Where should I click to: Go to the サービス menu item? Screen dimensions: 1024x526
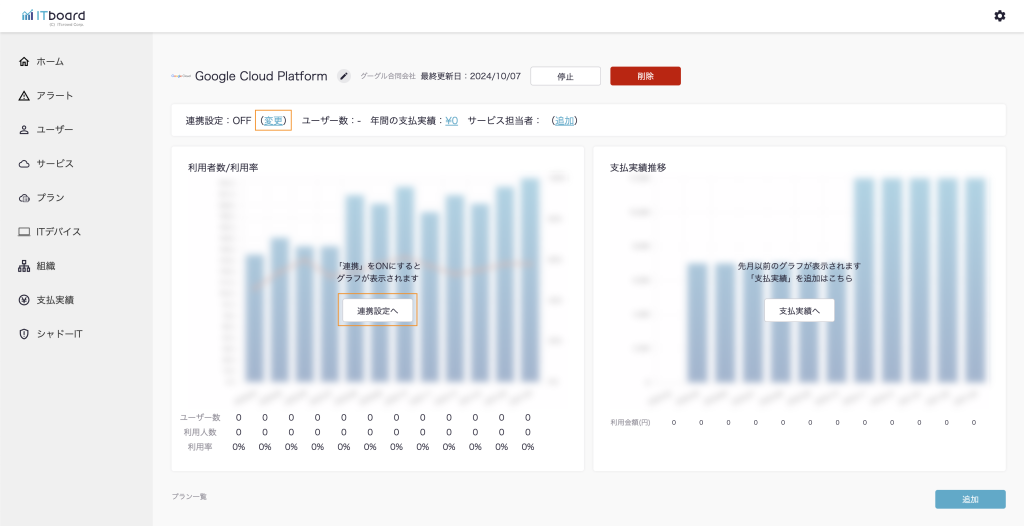(55, 164)
